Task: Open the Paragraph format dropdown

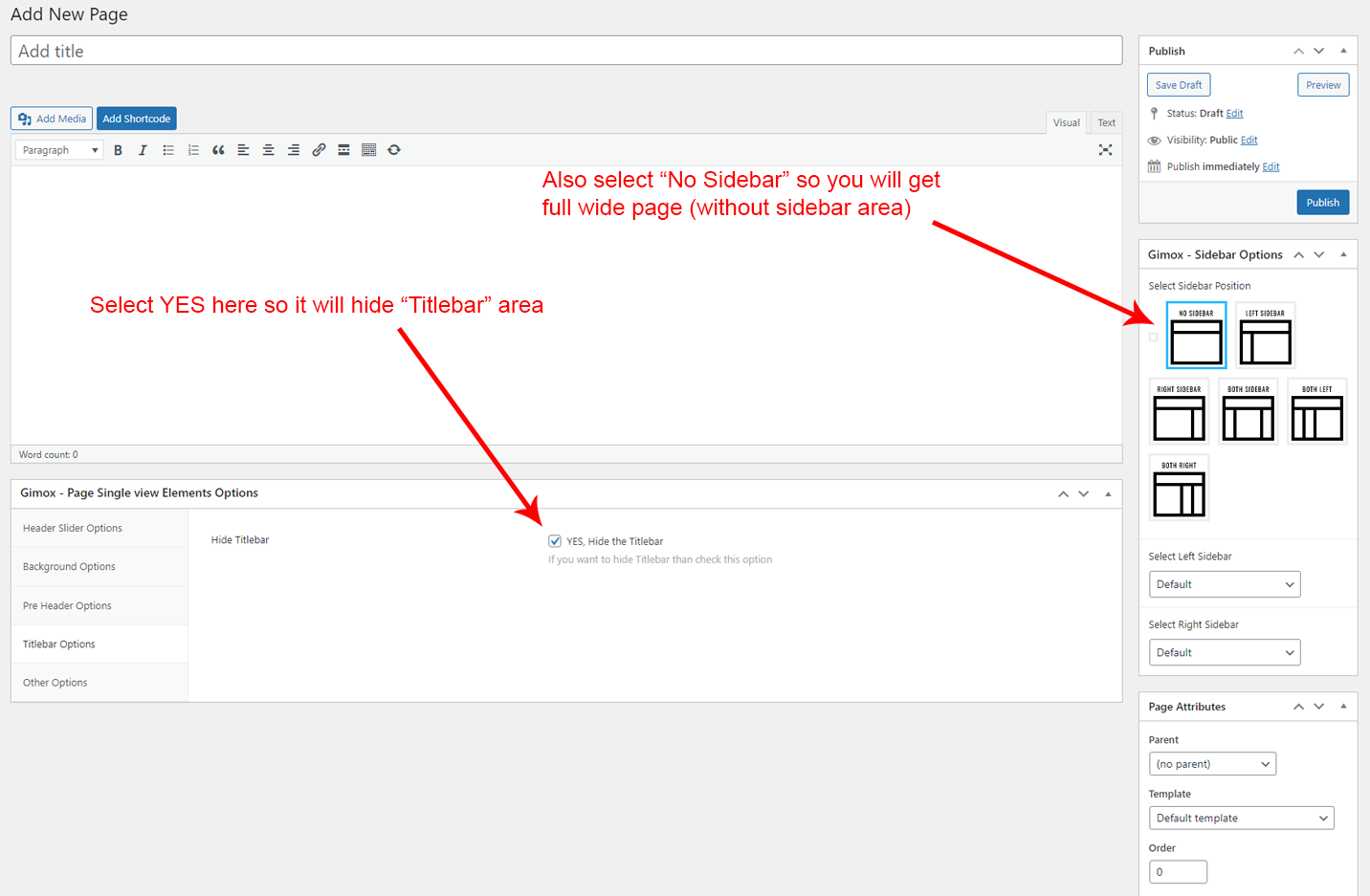Action: 59,150
